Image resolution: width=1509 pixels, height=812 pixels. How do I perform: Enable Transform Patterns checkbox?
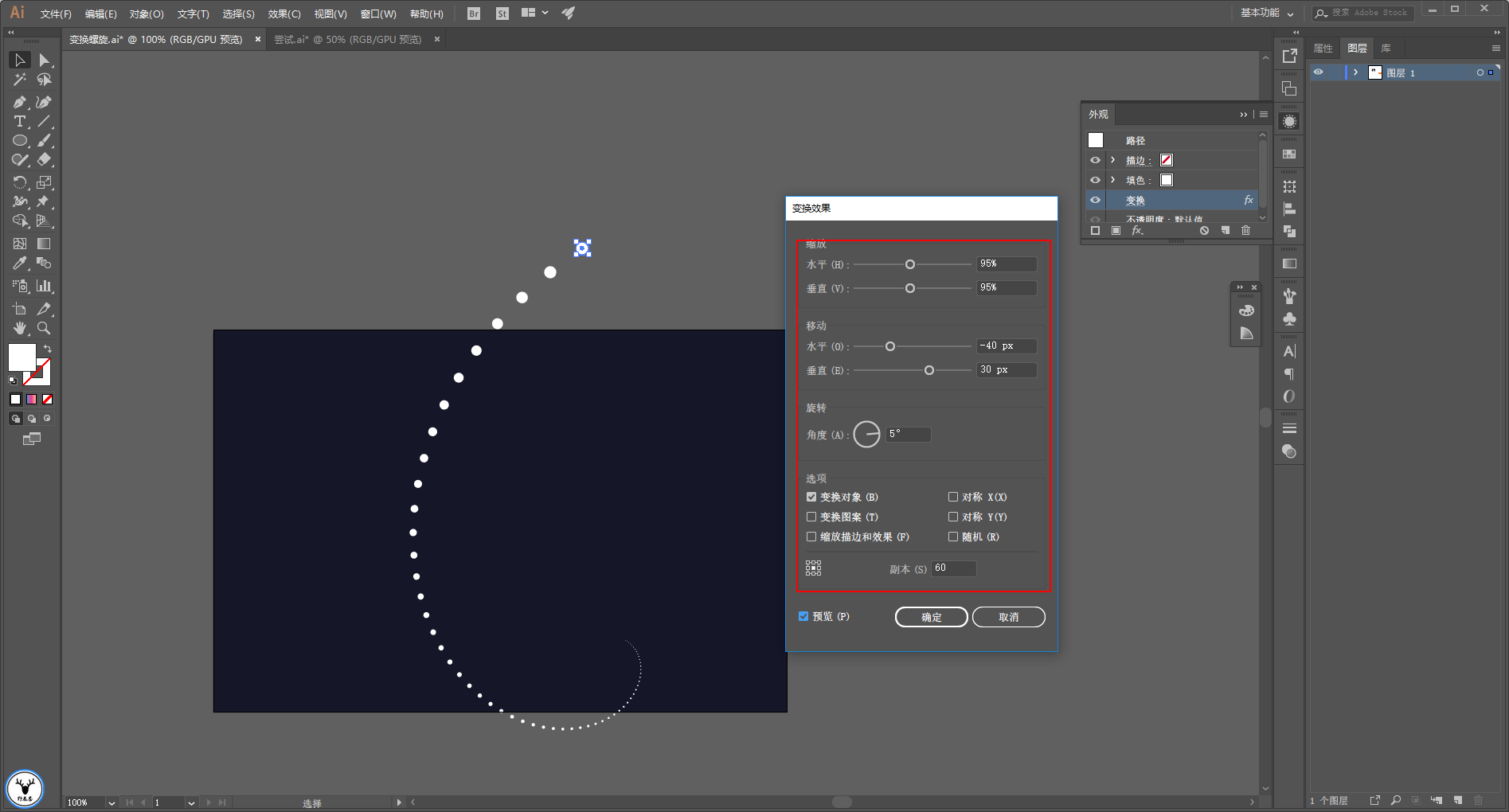tap(811, 517)
